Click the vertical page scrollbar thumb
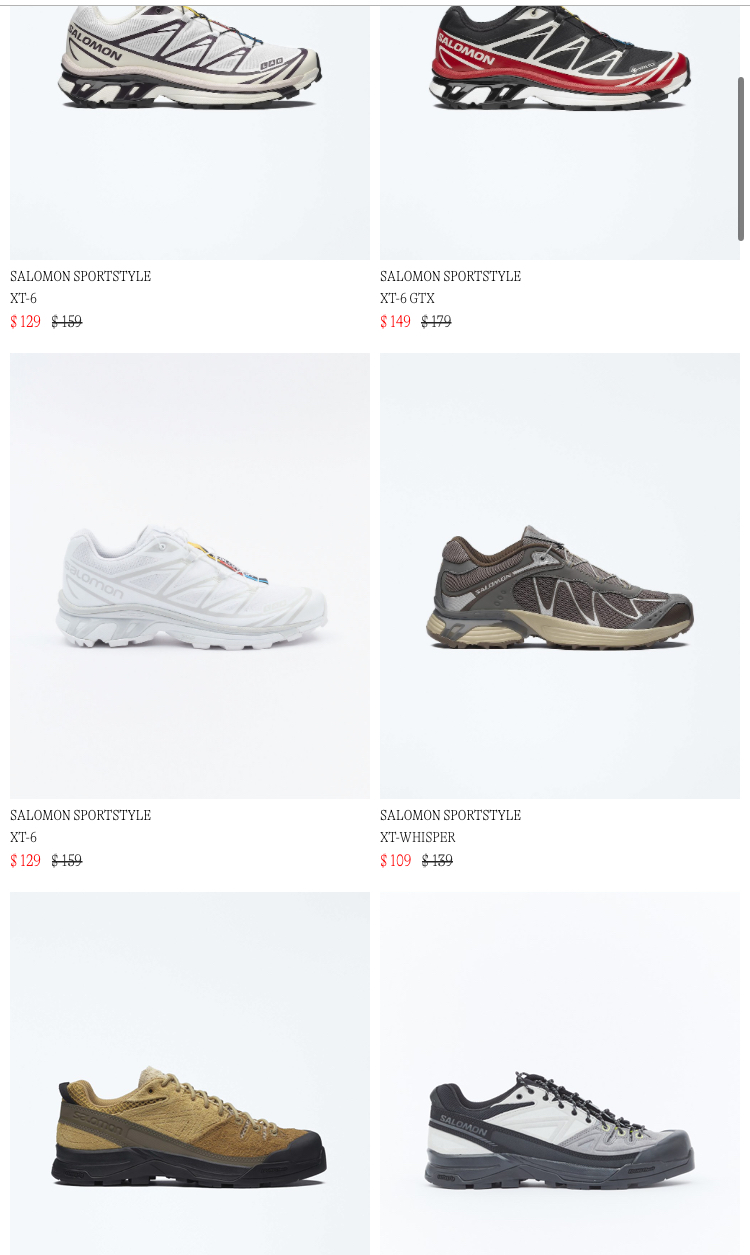750x1255 pixels. (x=741, y=158)
